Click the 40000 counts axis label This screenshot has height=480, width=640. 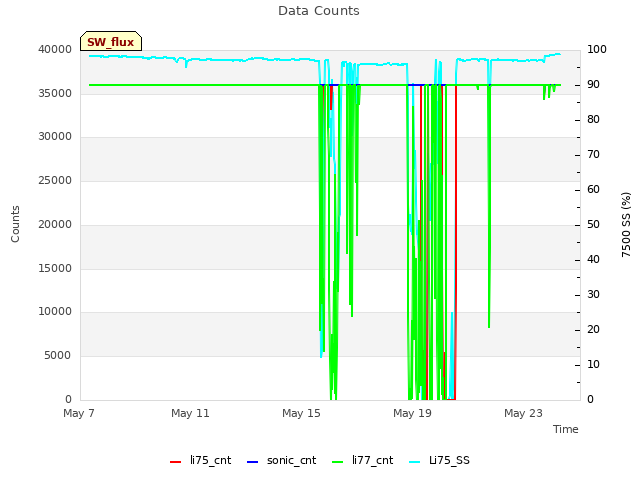(55, 50)
